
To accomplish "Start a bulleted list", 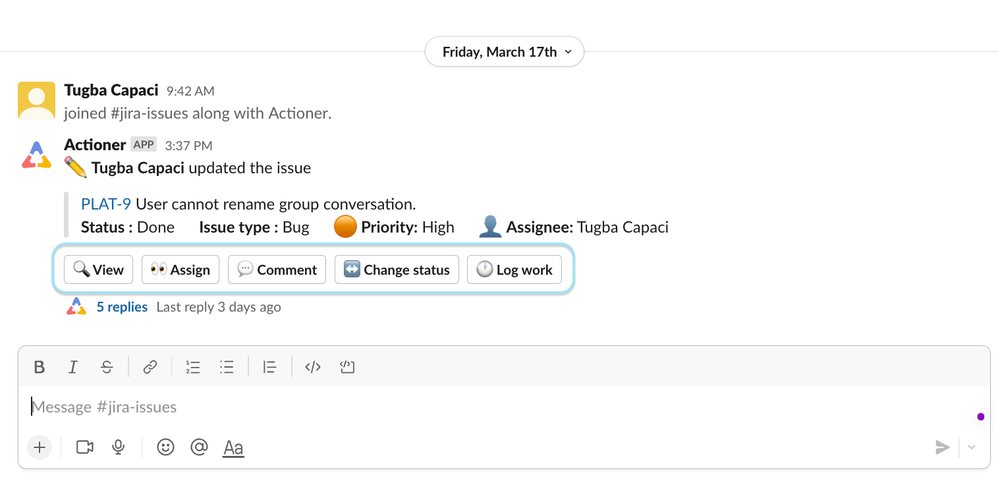I will click(227, 367).
